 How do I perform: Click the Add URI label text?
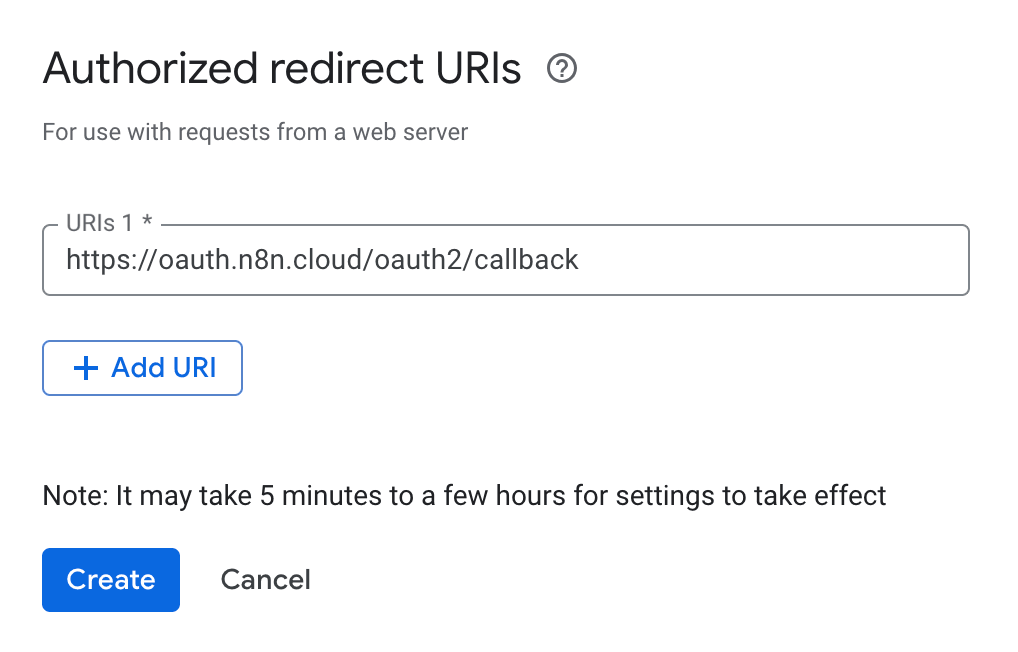pos(164,368)
